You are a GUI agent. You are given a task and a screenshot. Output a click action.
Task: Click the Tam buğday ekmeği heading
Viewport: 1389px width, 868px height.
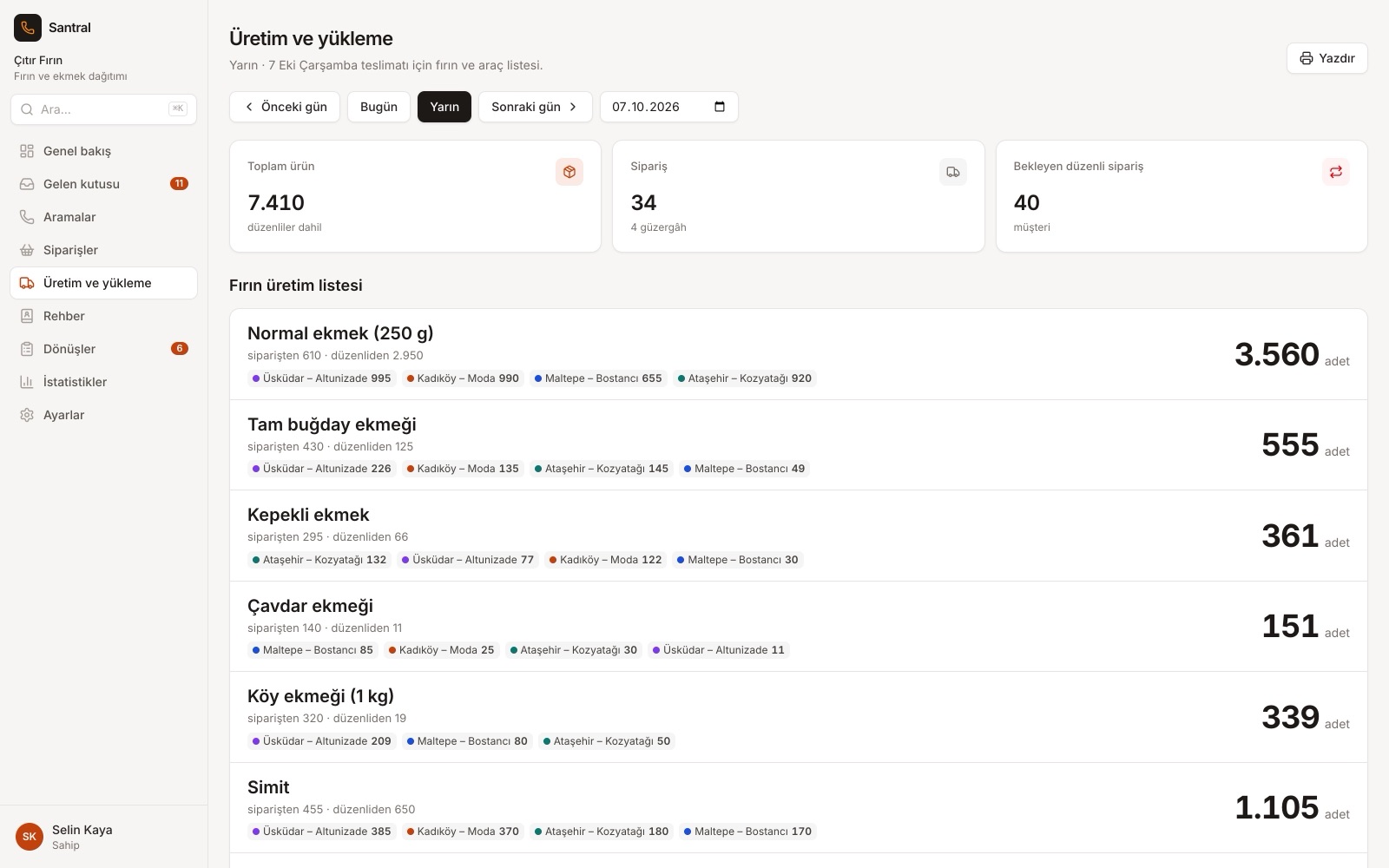332,424
